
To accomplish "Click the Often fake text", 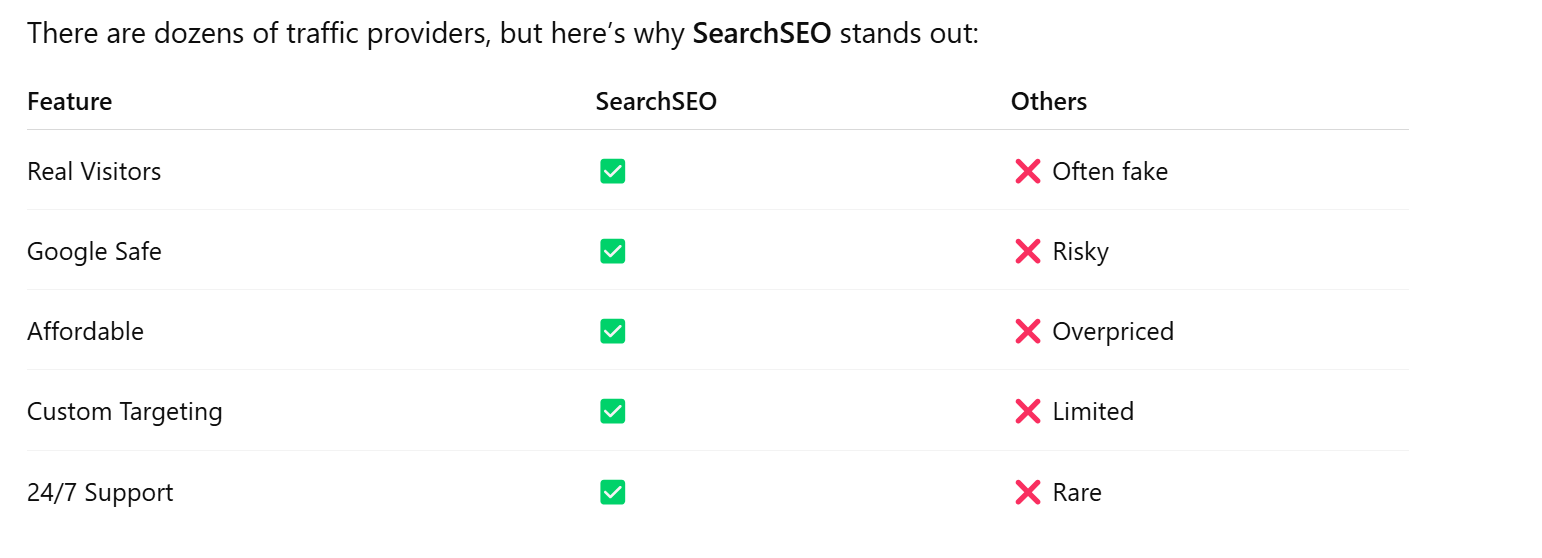I will (x=1110, y=171).
